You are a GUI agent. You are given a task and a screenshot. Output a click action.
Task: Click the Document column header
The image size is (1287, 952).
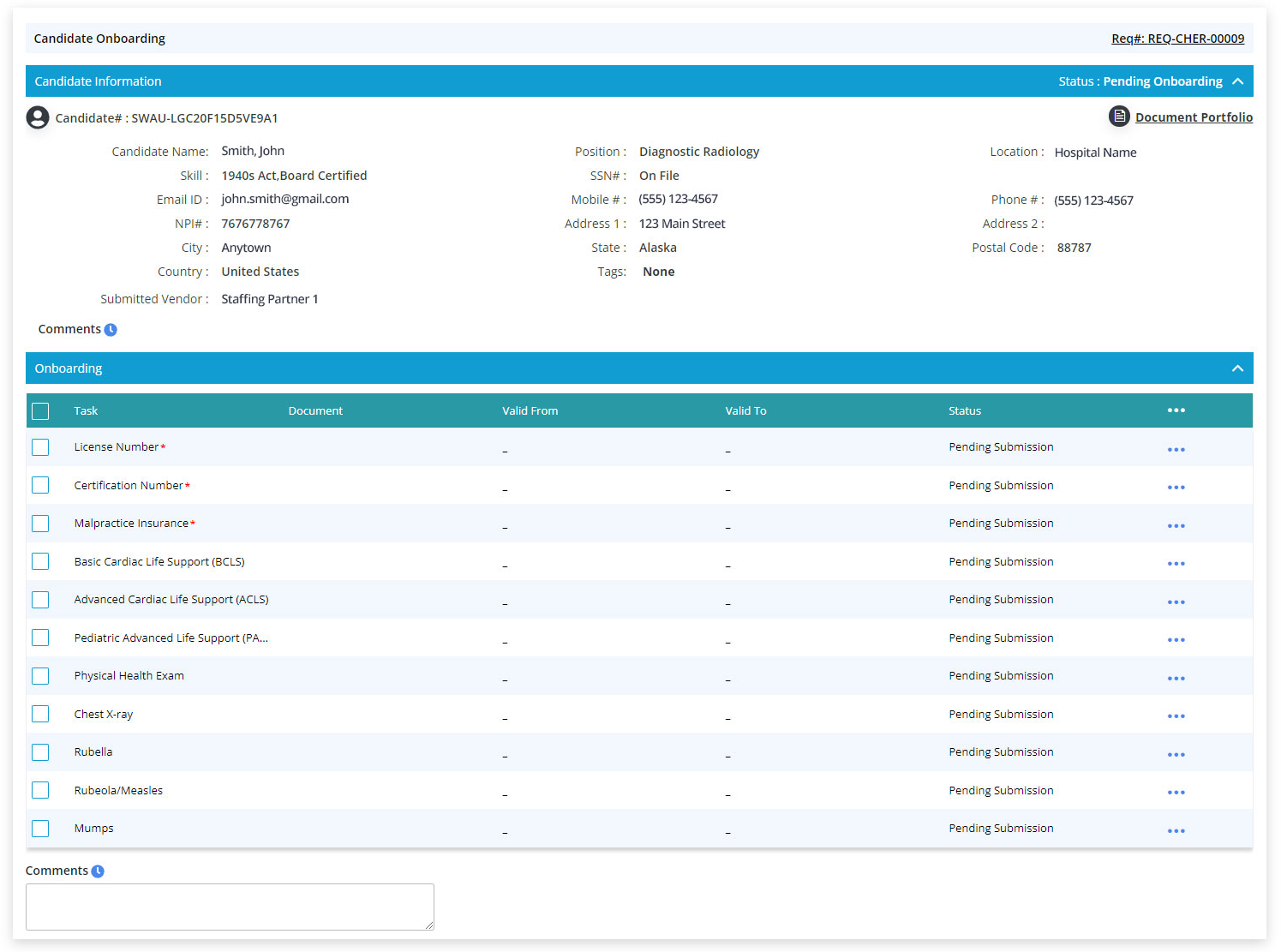[315, 411]
